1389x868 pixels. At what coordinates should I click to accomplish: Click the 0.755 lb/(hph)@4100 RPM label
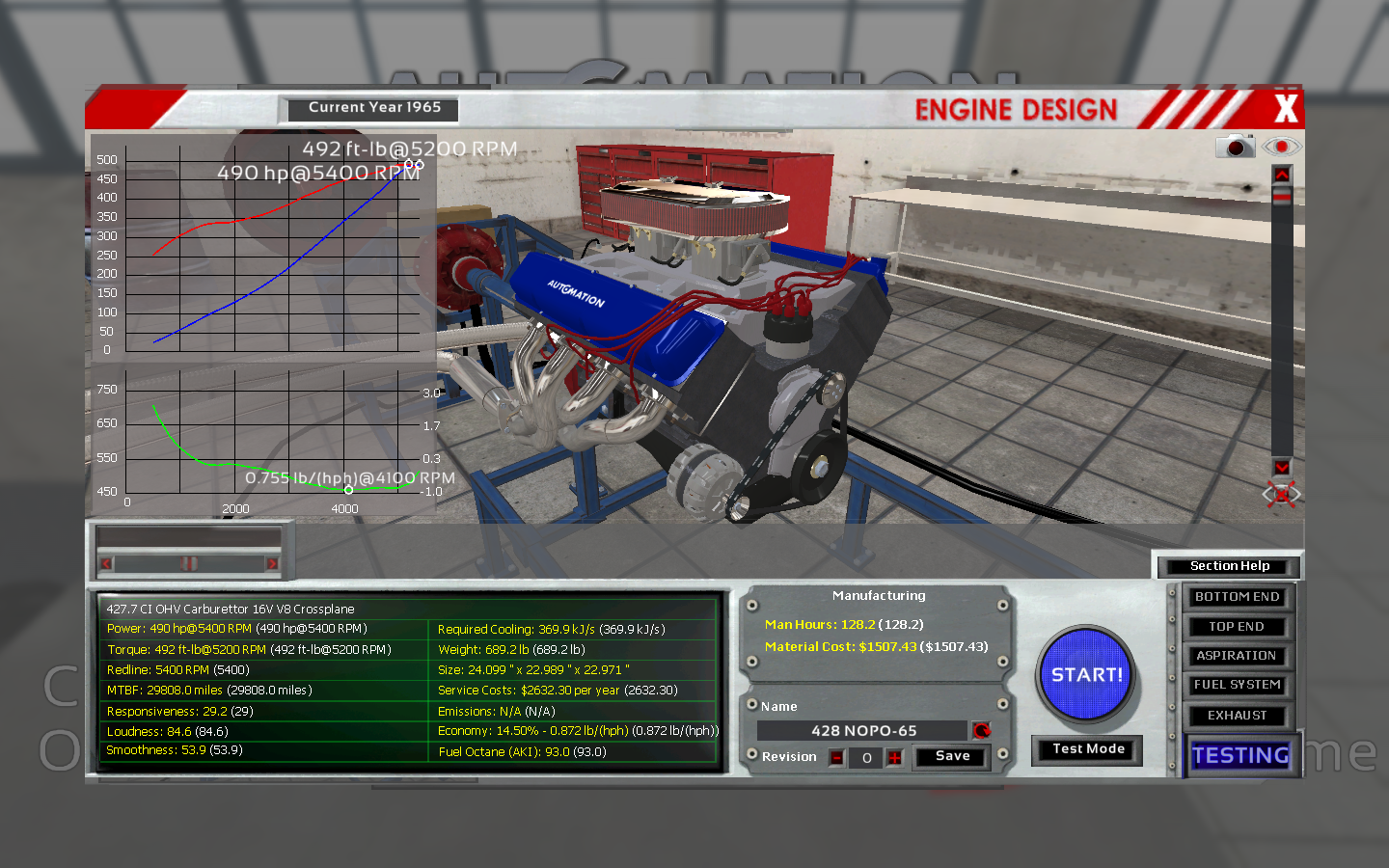coord(350,478)
